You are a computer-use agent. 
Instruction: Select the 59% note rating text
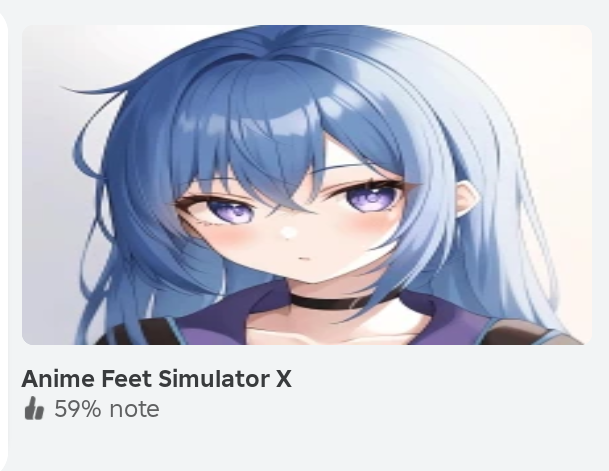pos(107,409)
